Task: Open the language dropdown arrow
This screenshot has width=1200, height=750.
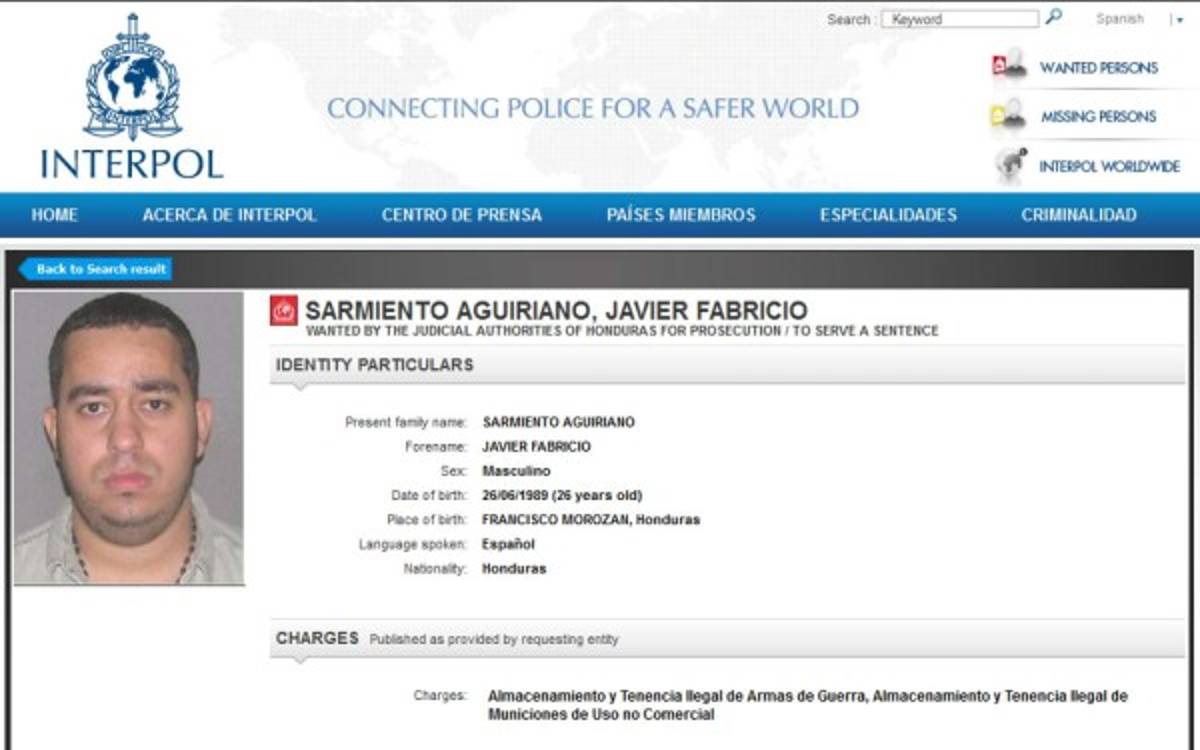Action: click(x=1178, y=20)
